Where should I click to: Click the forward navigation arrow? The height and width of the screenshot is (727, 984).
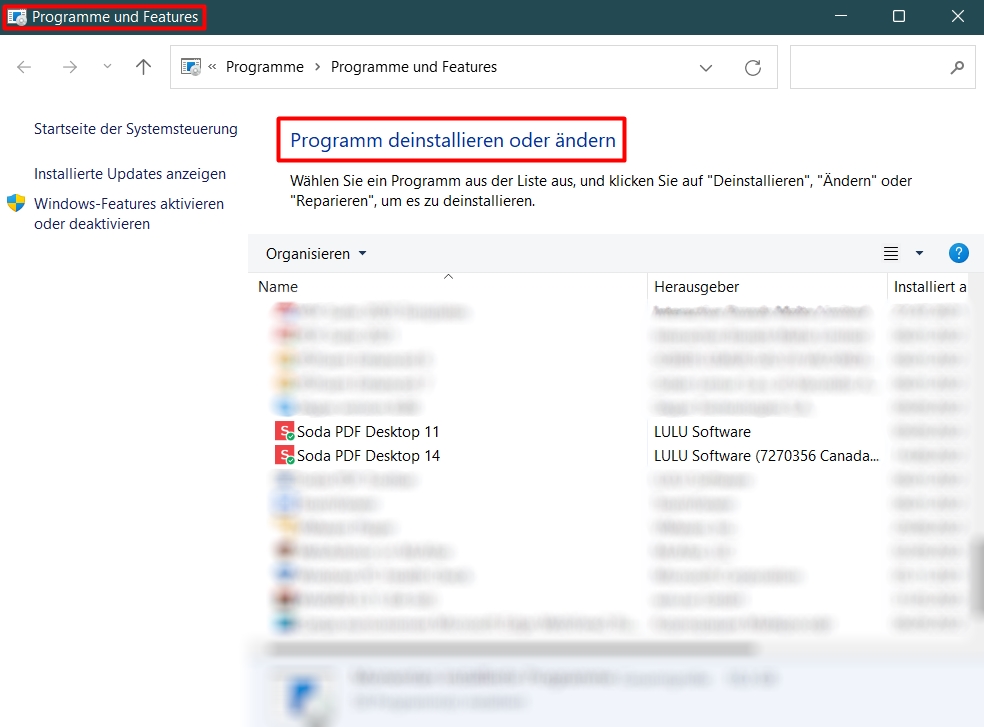[x=70, y=67]
